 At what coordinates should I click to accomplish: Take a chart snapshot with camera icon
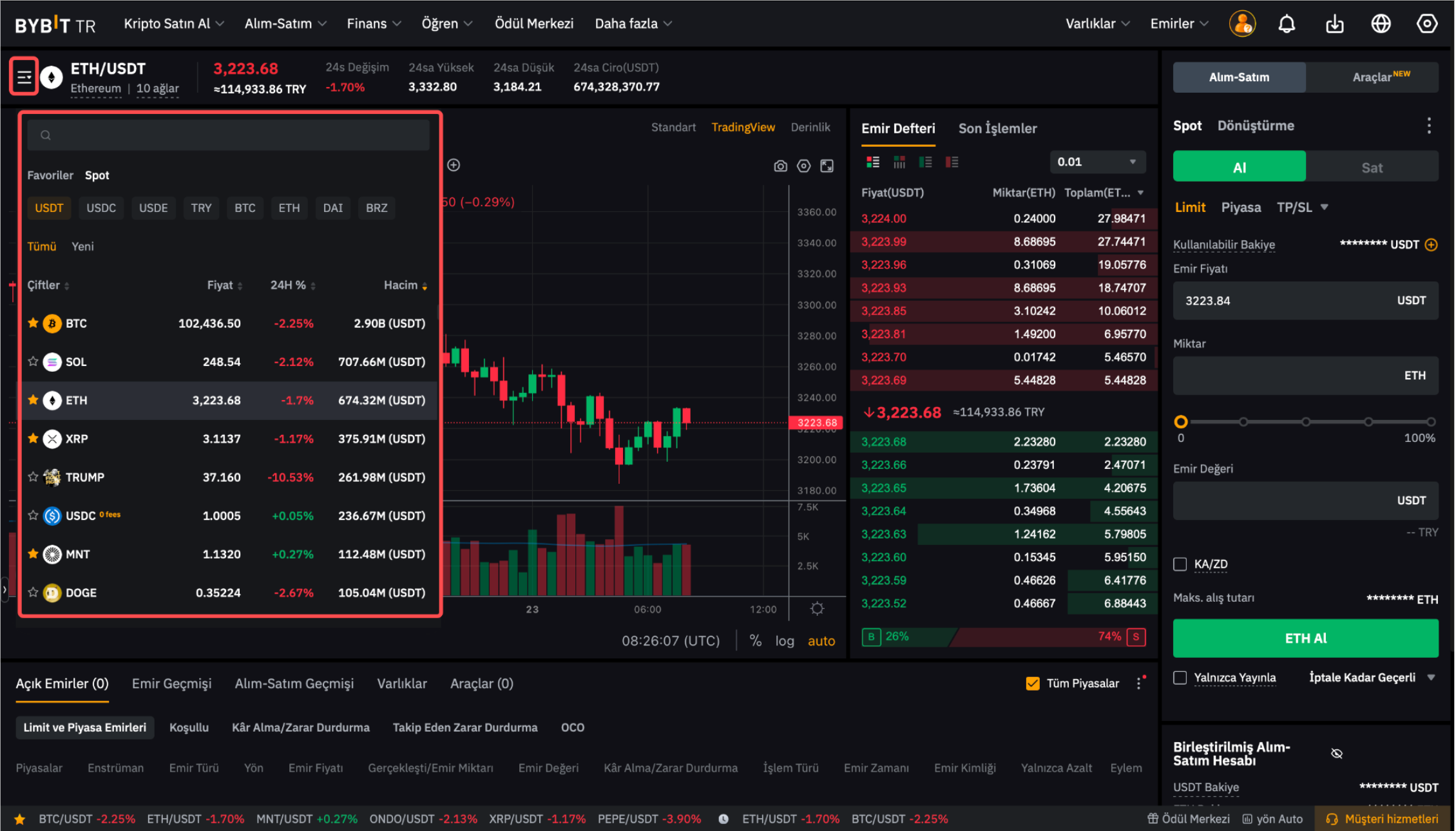click(780, 166)
